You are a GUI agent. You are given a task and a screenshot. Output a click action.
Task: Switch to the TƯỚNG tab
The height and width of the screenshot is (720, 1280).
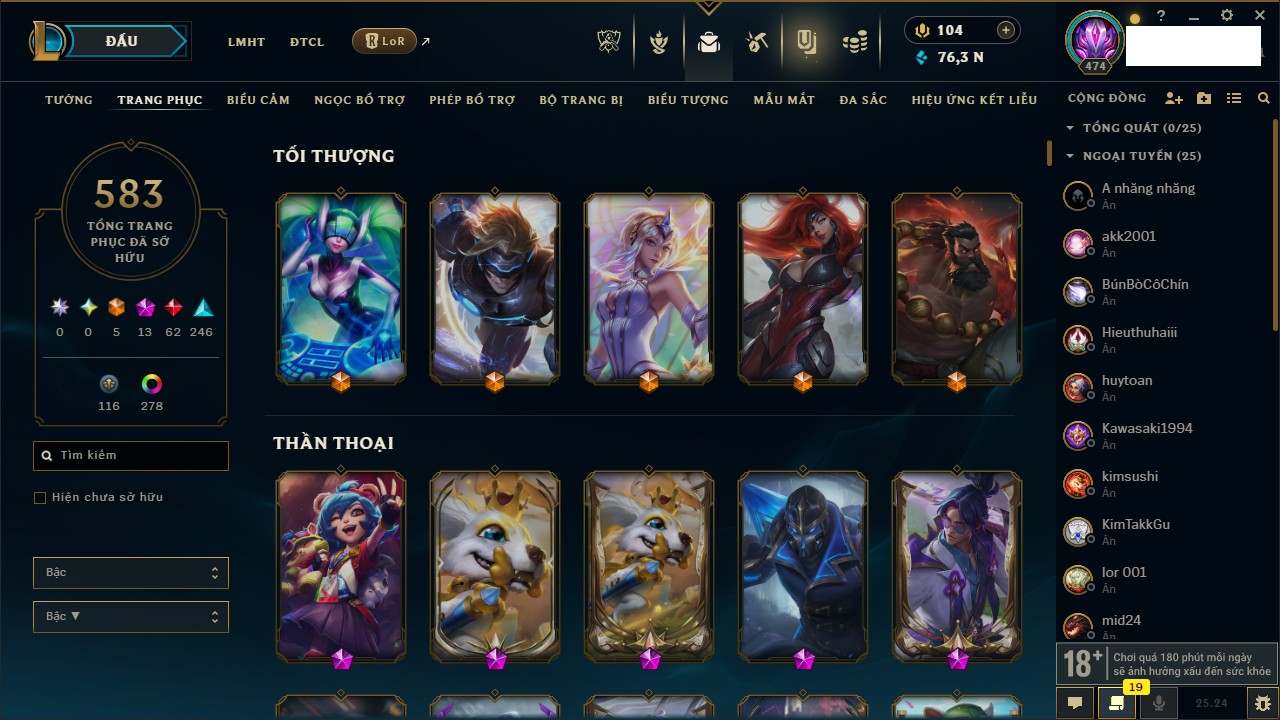coord(69,100)
